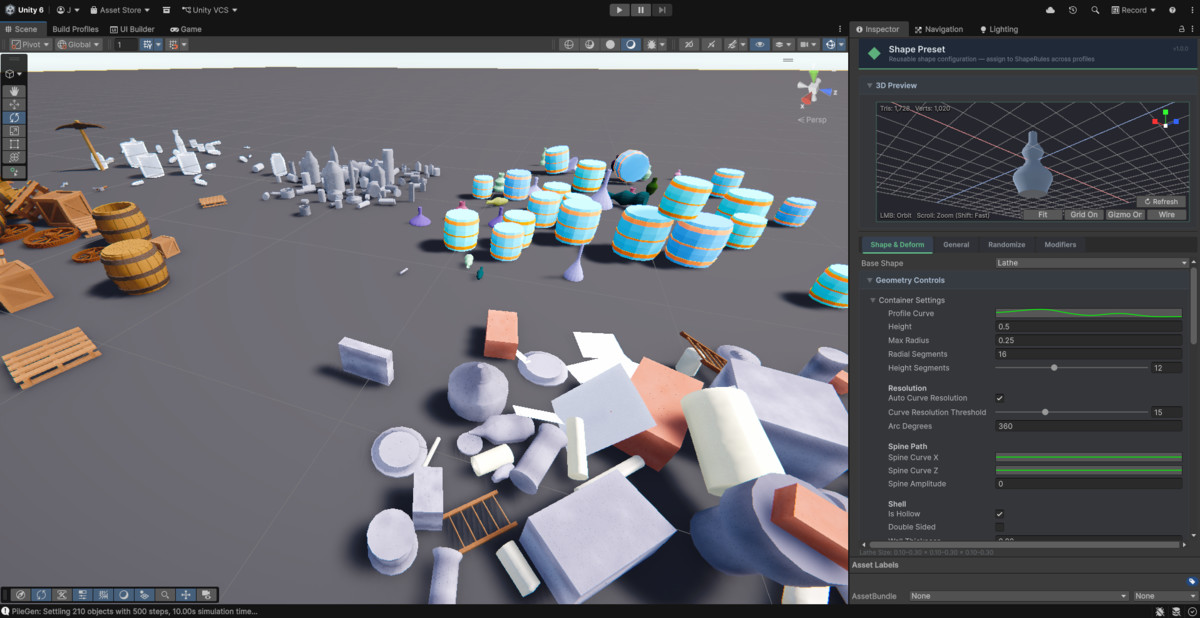
Task: Click the package cache icon beside Asset Store
Action: coord(166,10)
